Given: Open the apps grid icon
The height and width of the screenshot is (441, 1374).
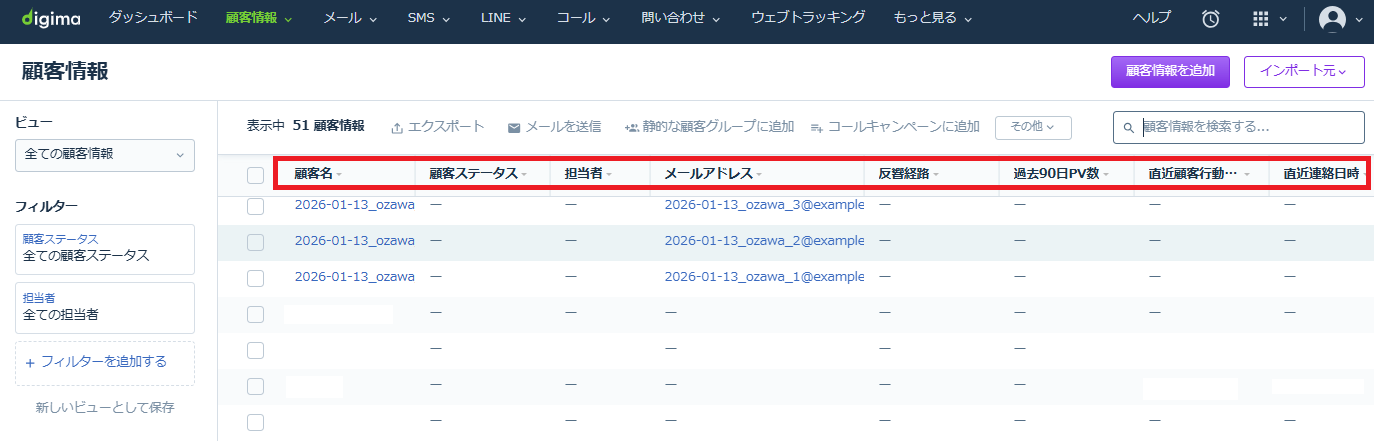Looking at the screenshot, I should coord(1262,18).
